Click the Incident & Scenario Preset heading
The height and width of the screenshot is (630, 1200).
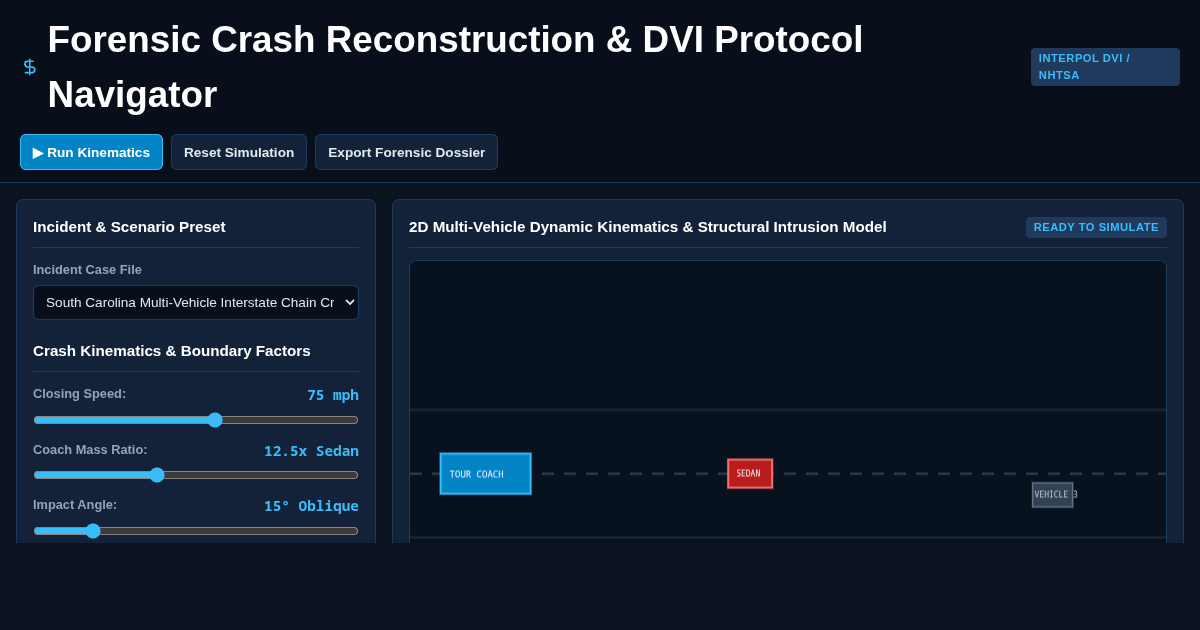(x=129, y=227)
